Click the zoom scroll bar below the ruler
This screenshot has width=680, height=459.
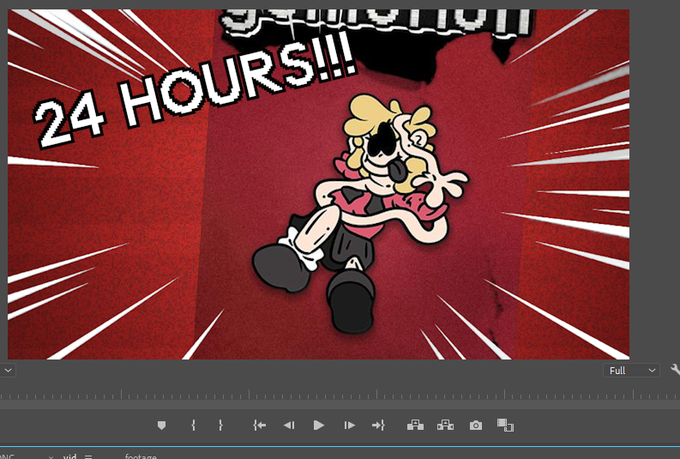[340, 404]
